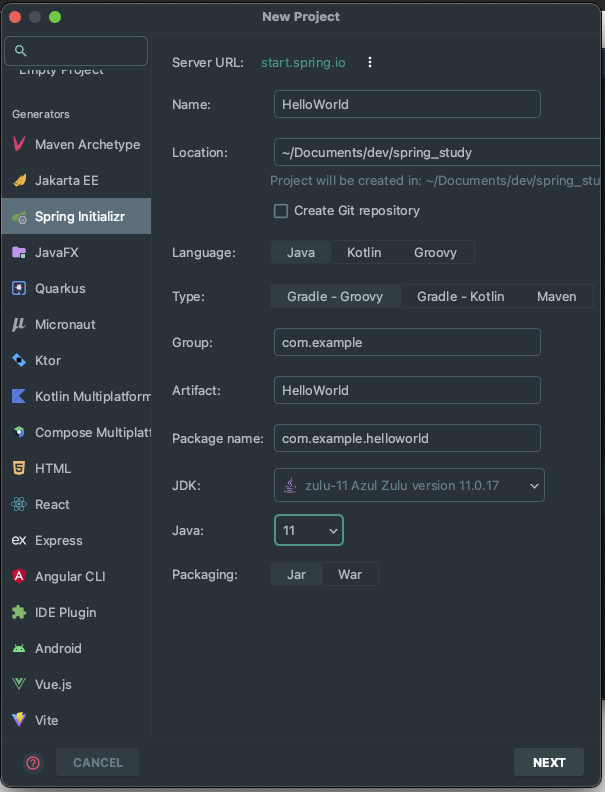This screenshot has width=605, height=792.
Task: Select Jar packaging
Action: click(x=296, y=574)
